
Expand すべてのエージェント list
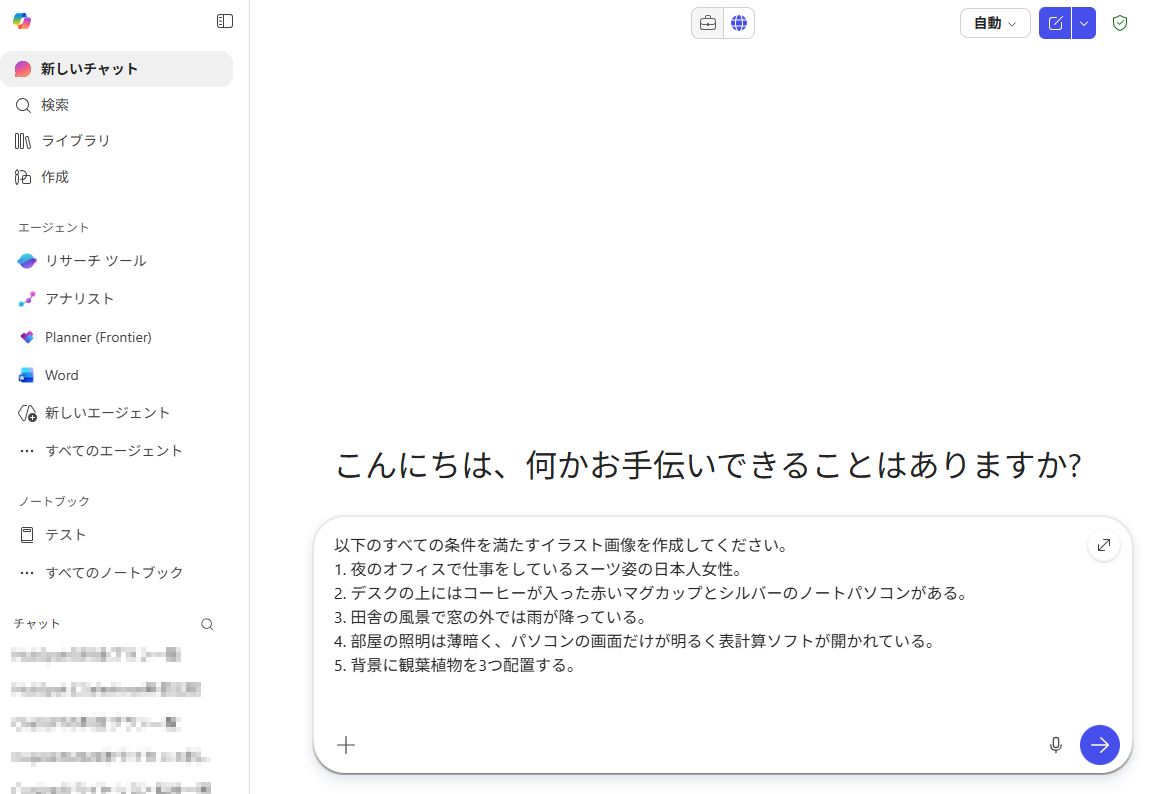(x=113, y=451)
